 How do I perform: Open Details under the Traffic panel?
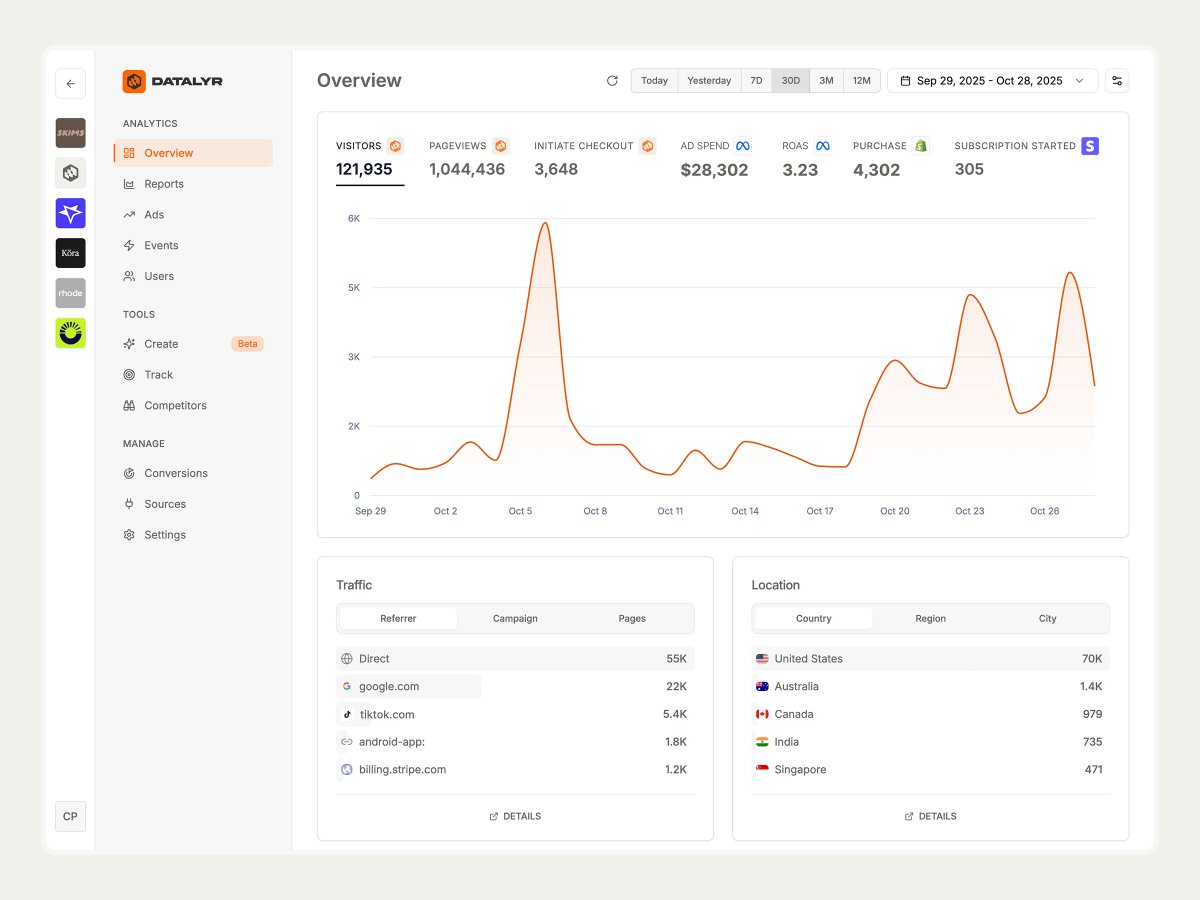pos(514,815)
